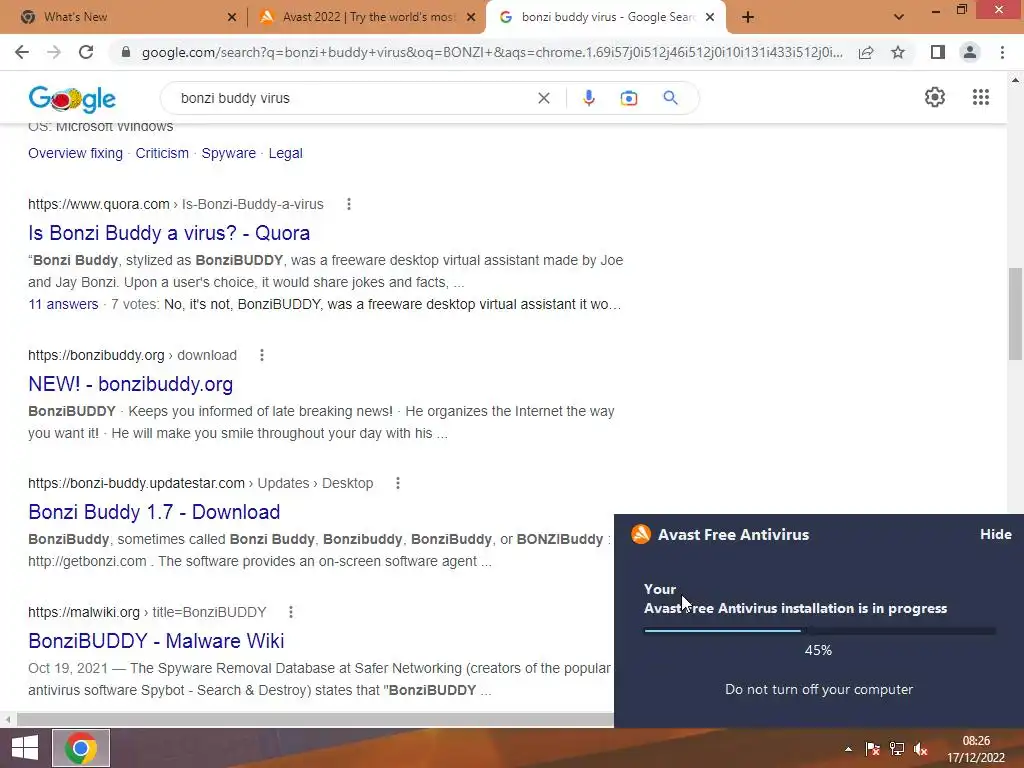This screenshot has width=1024, height=768.
Task: Click the Google logo
Action: (x=72, y=99)
